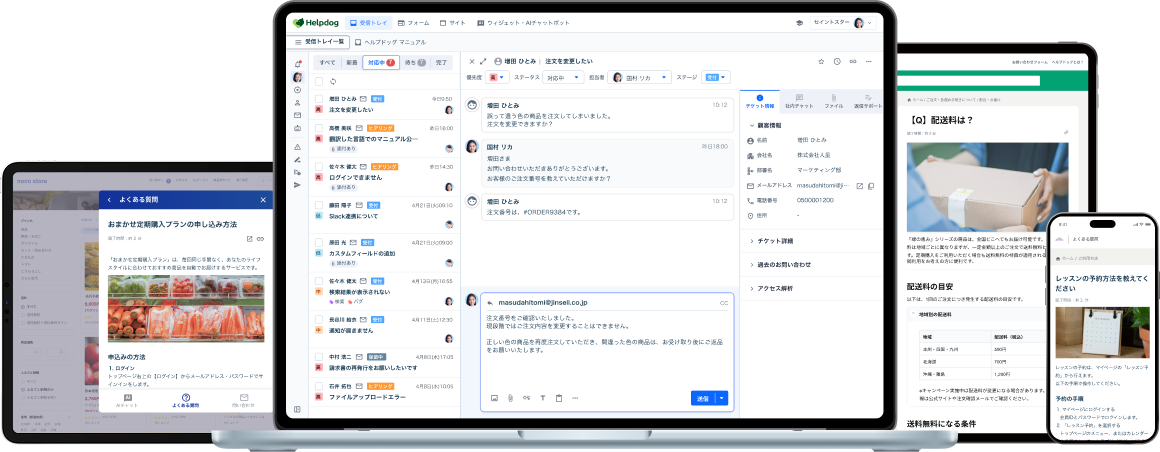Select checkbox for ログインできません ticket
1160x452 pixels.
(x=319, y=166)
